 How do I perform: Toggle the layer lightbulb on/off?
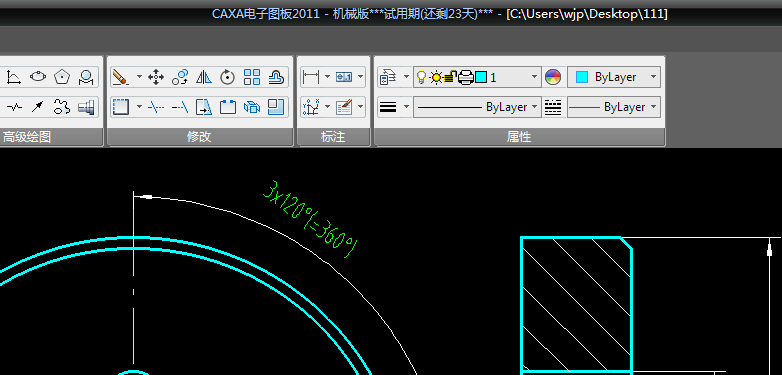[421, 77]
